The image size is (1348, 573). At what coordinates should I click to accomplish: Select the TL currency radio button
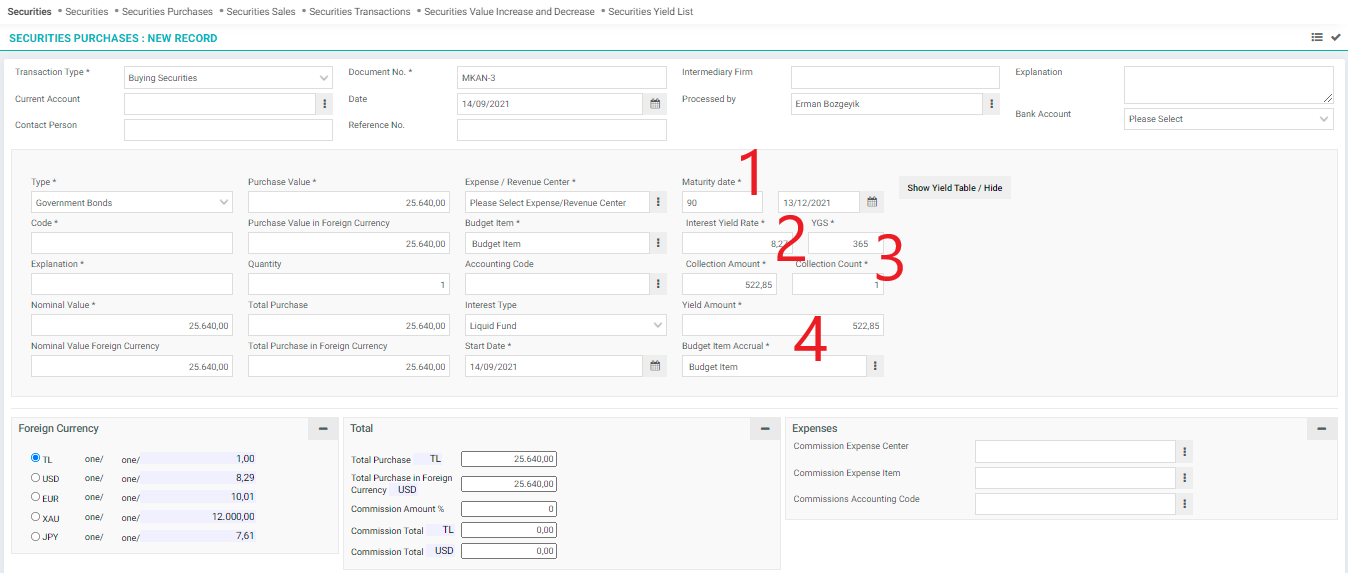tap(36, 458)
